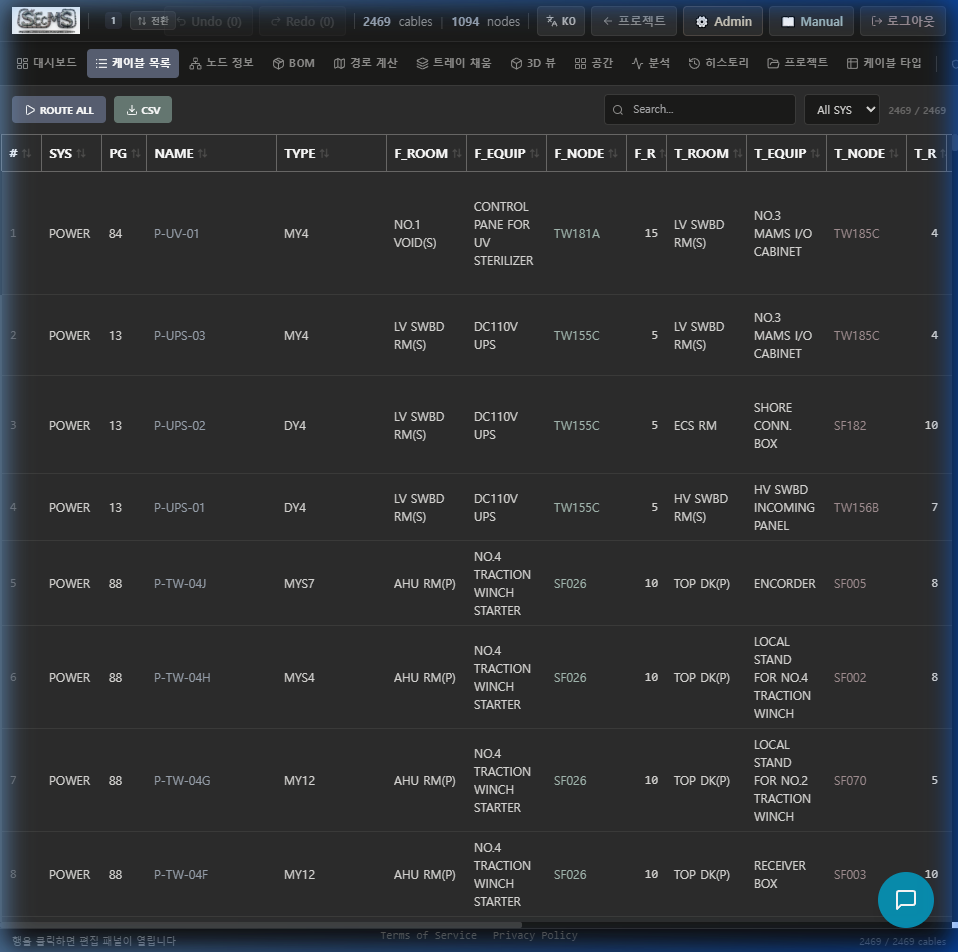Click F_NODE value TW181A
Viewport: 958px width, 952px height.
pyautogui.click(x=576, y=233)
